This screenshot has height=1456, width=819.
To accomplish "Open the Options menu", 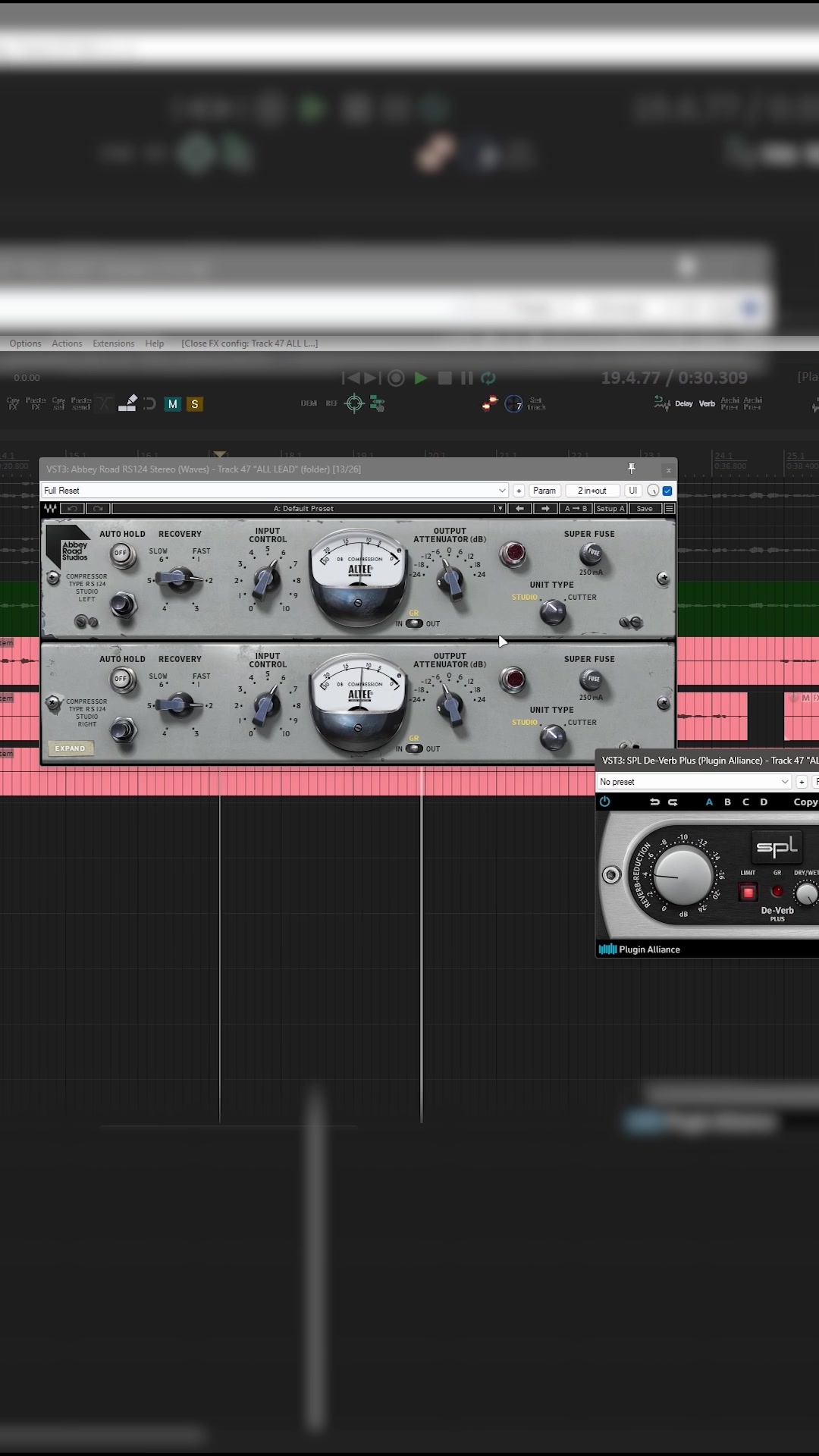I will coord(25,344).
